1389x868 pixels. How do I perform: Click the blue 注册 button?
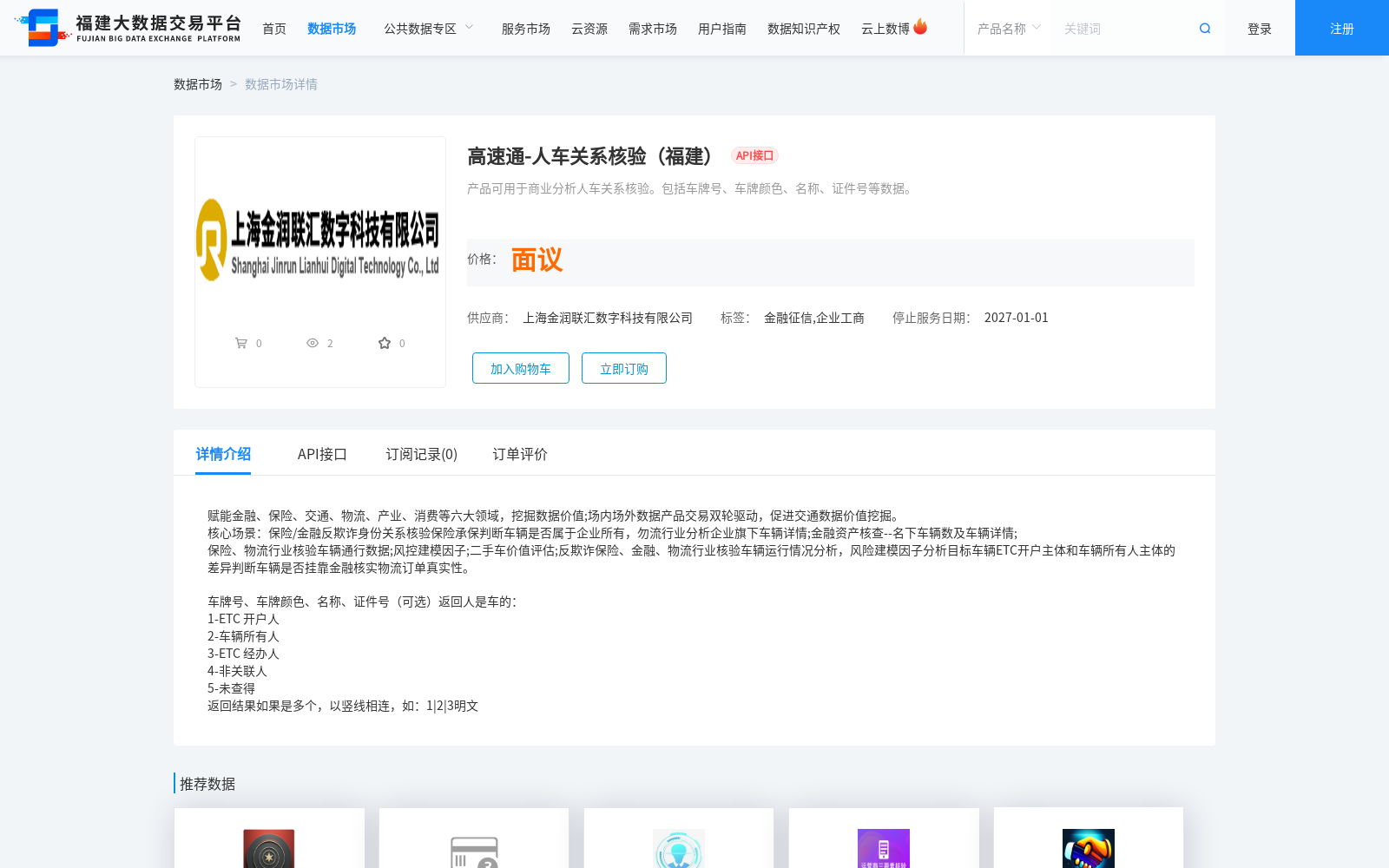pos(1342,28)
